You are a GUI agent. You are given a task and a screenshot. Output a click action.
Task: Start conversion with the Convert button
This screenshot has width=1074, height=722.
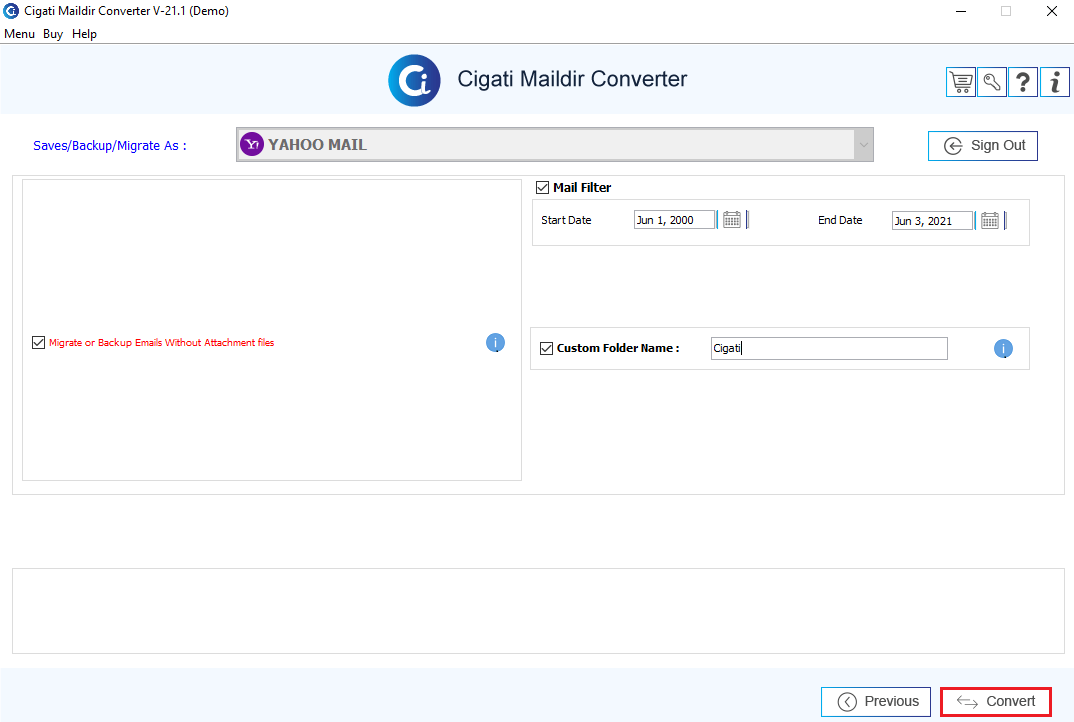(996, 701)
